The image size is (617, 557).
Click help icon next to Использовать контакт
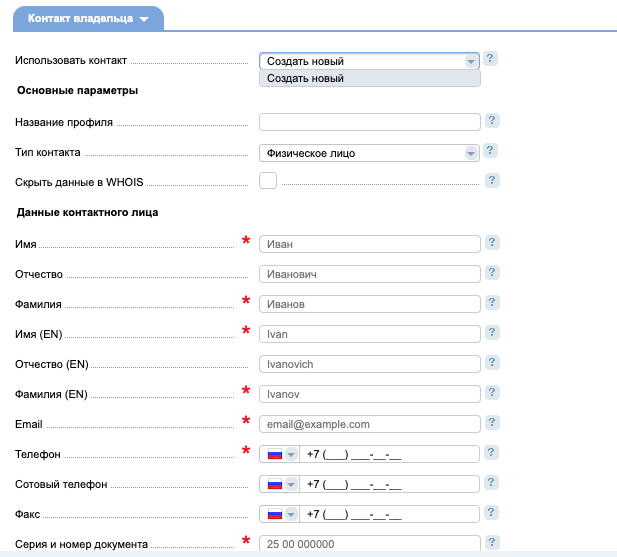[x=490, y=59]
